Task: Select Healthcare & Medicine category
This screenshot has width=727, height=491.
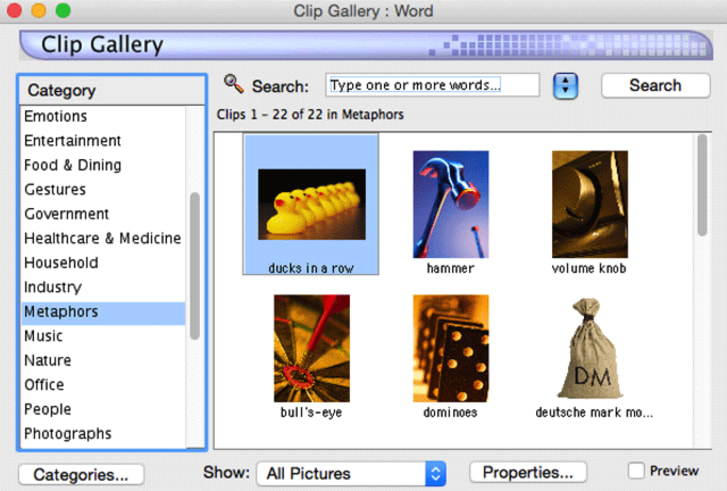Action: pyautogui.click(x=103, y=238)
